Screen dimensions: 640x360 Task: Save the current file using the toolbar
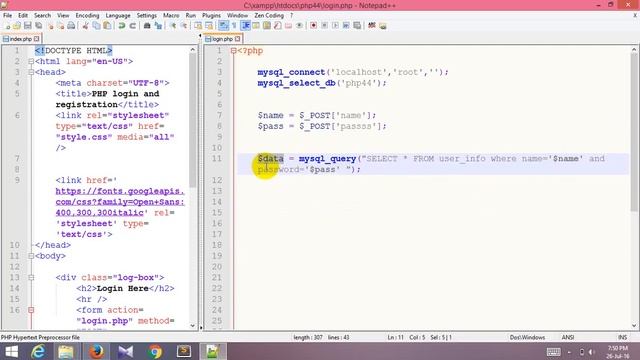click(x=27, y=26)
